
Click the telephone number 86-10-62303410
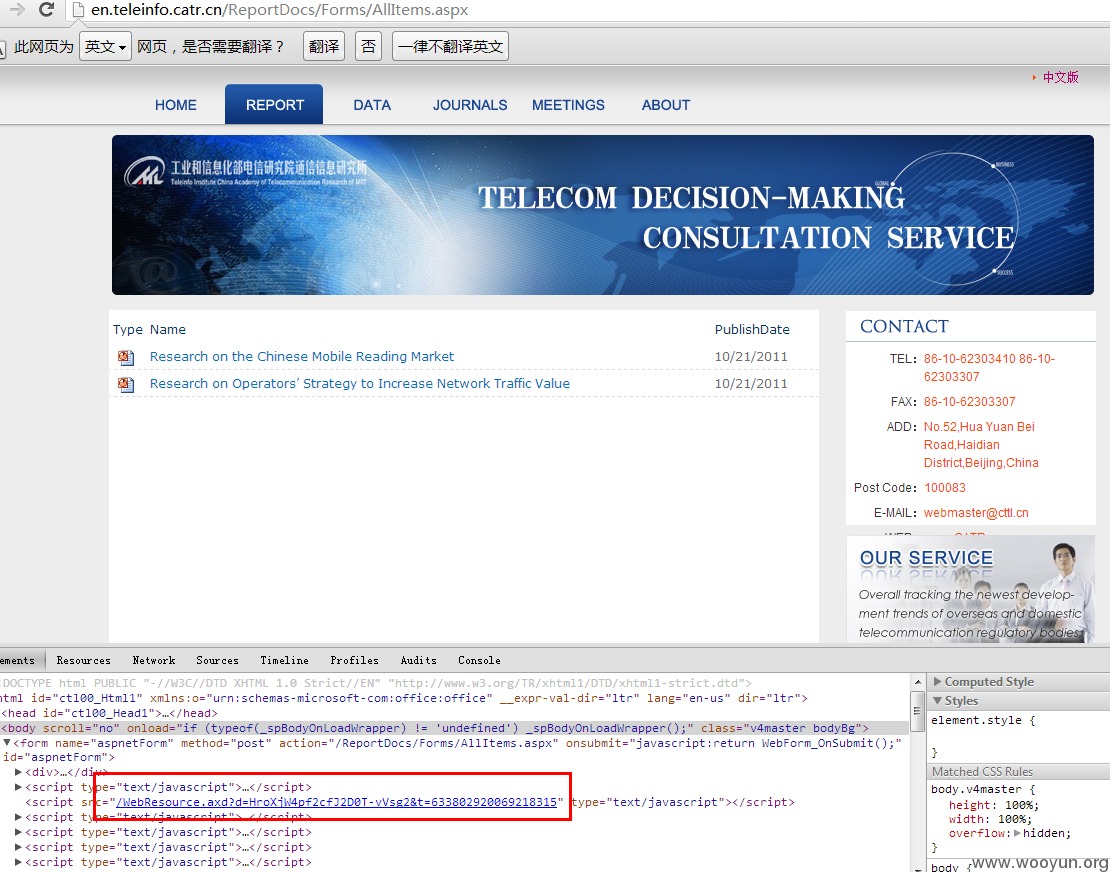[969, 359]
